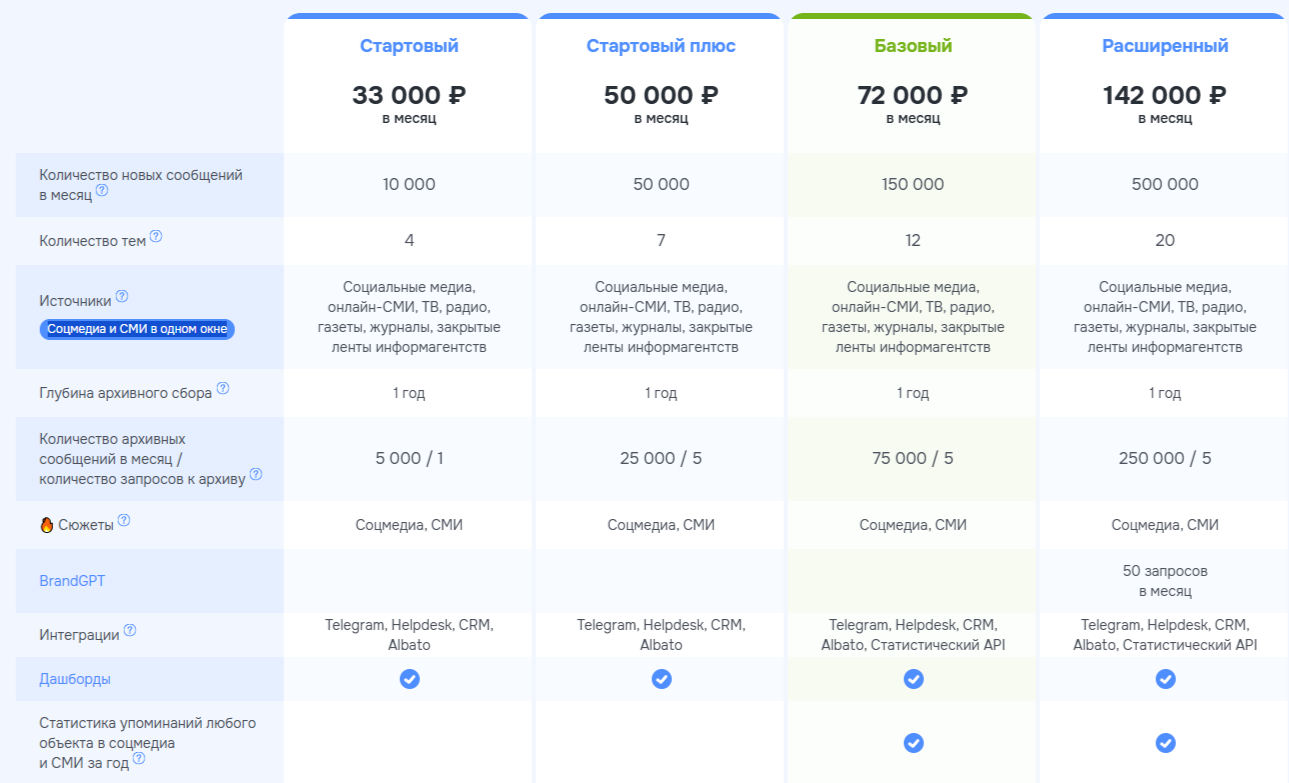
Task: Open tooltip icon for 'Глубина архивного сбора'
Action: [x=223, y=388]
